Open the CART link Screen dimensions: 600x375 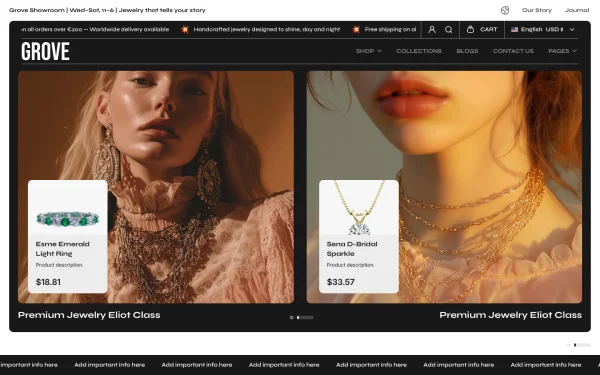pos(489,29)
